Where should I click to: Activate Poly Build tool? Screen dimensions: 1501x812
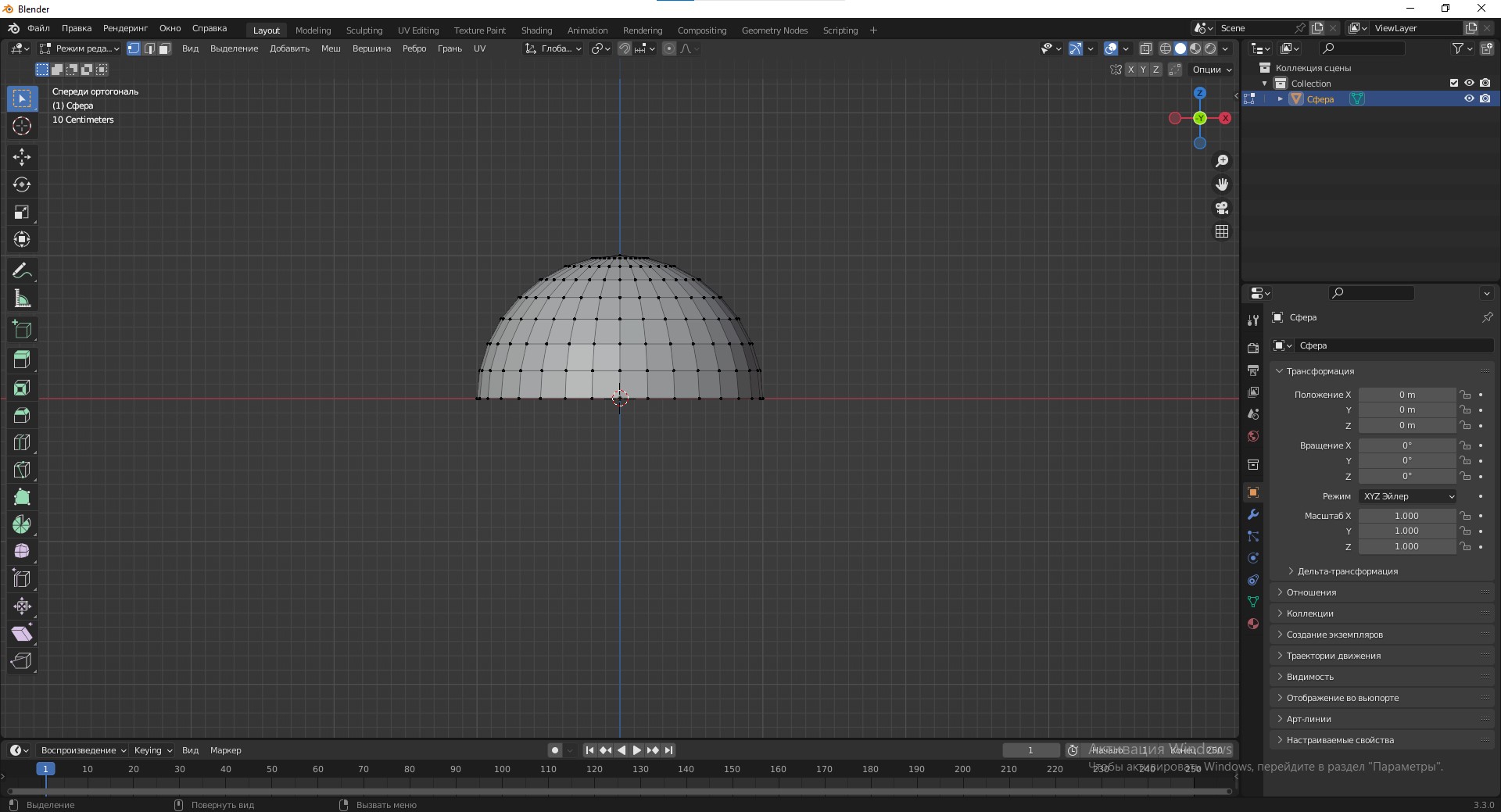(22, 497)
